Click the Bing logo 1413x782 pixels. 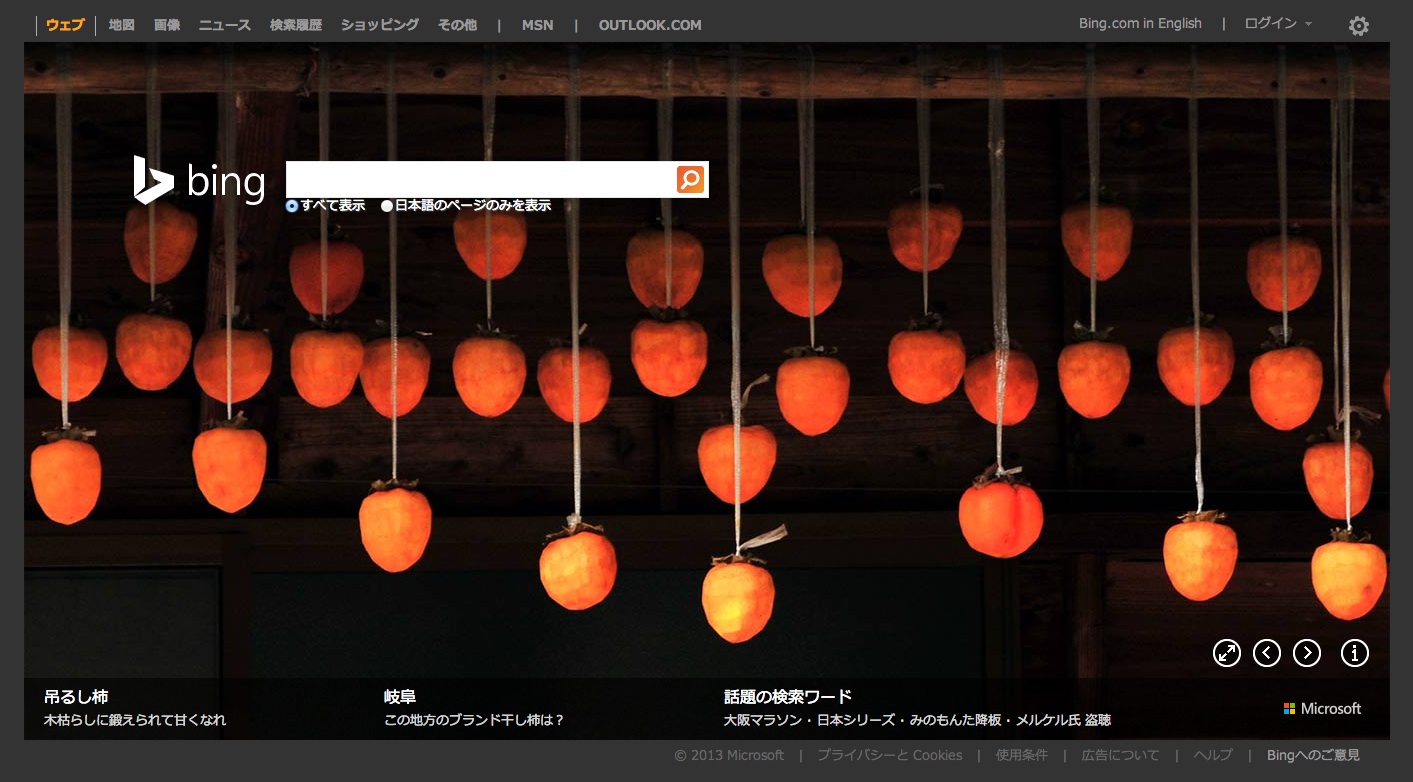[x=200, y=181]
